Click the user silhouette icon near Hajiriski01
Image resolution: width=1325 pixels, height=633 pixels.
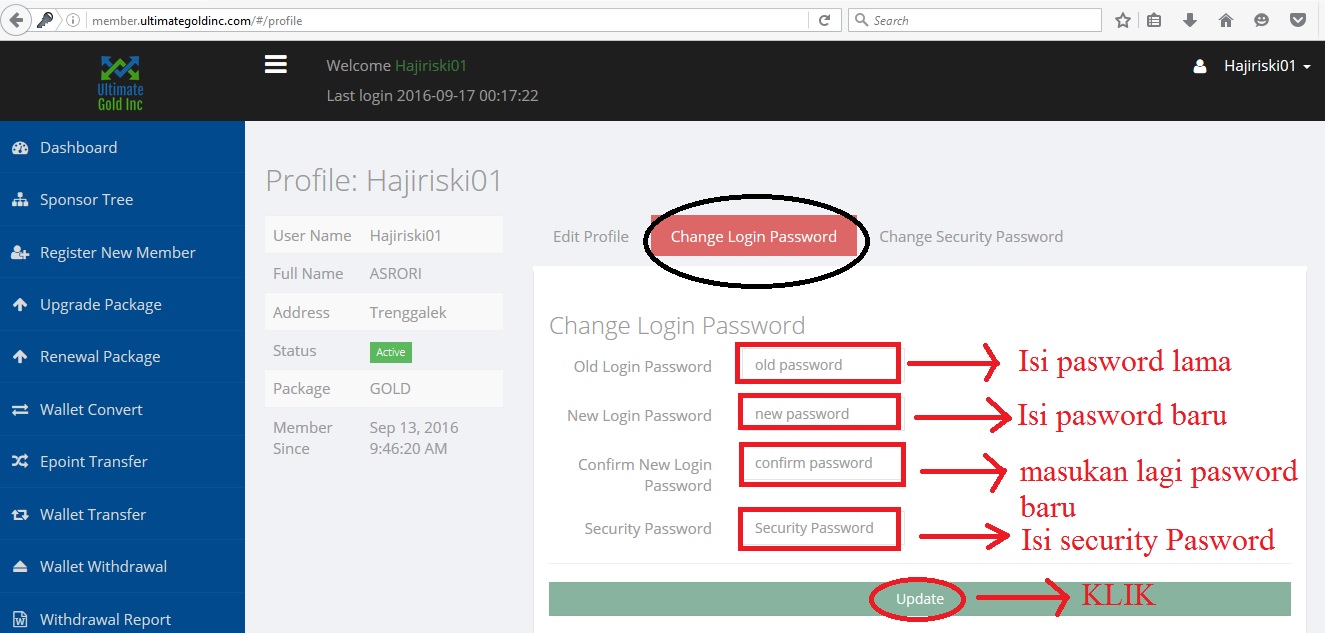click(1199, 65)
